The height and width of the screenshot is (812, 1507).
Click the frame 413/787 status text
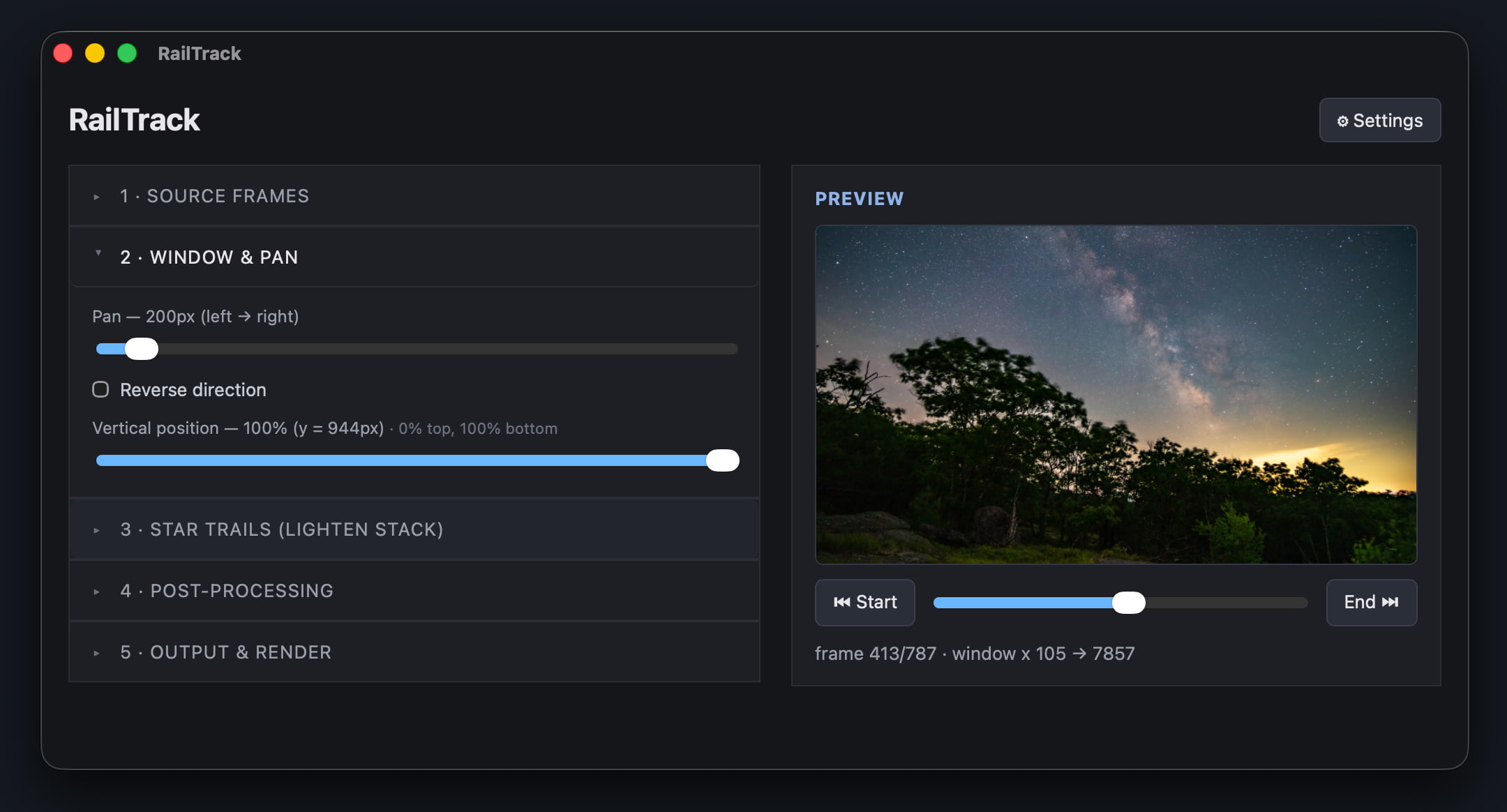(975, 654)
